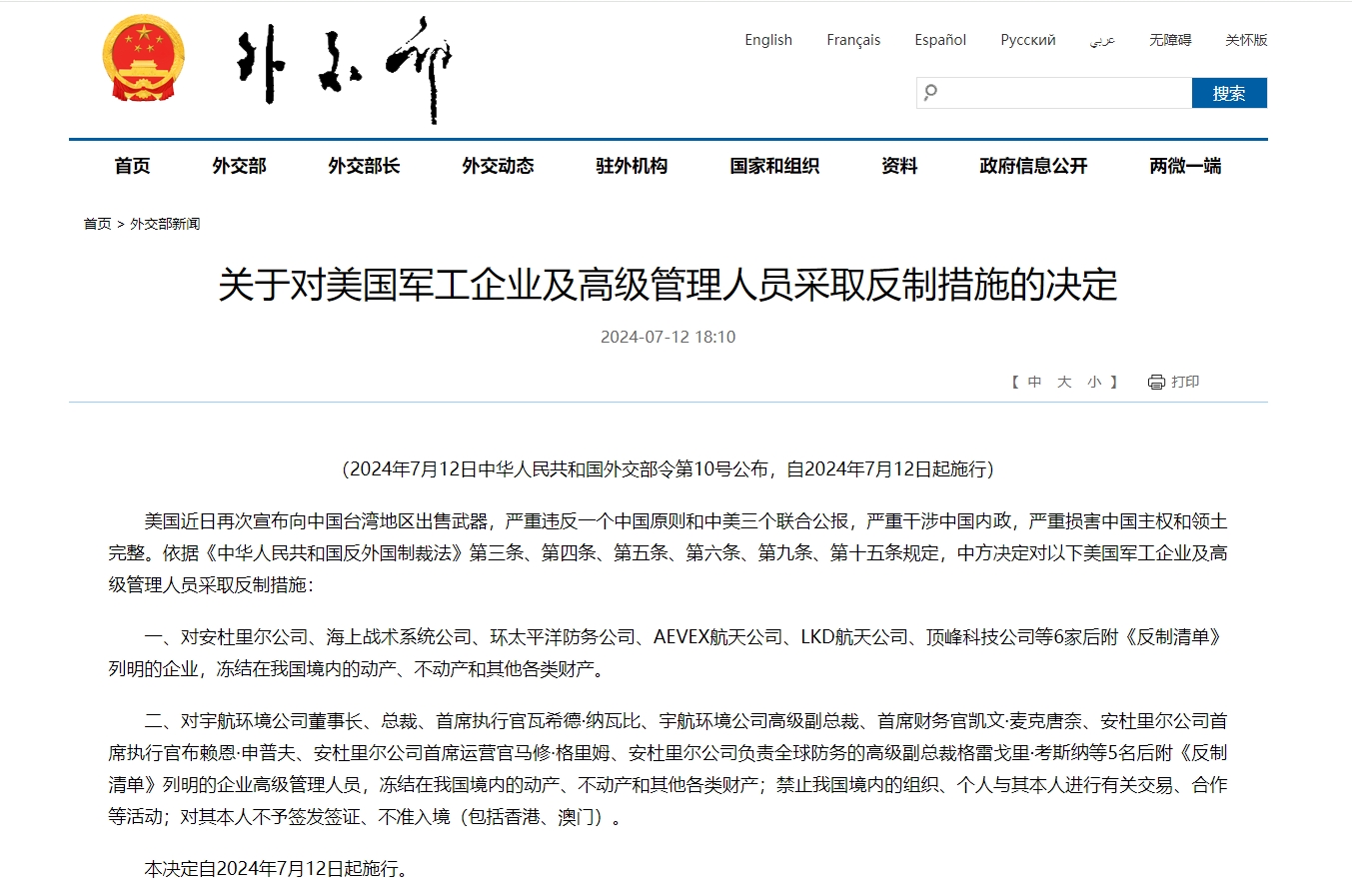This screenshot has height=896, width=1352.
Task: Expand the 国家和组织 navigation menu
Action: click(x=774, y=166)
